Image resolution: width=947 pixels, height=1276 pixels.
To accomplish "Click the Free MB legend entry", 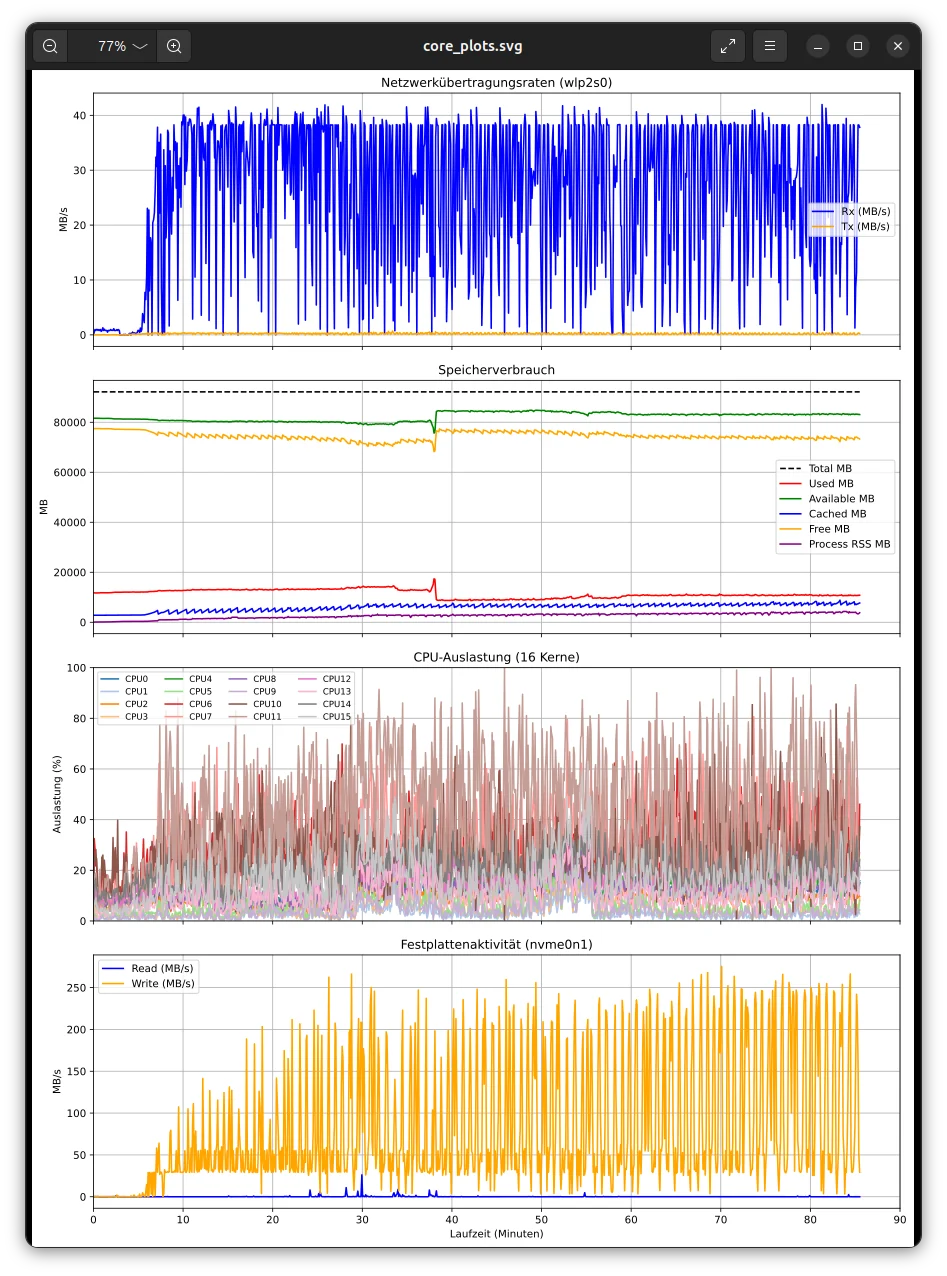I will click(x=815, y=529).
